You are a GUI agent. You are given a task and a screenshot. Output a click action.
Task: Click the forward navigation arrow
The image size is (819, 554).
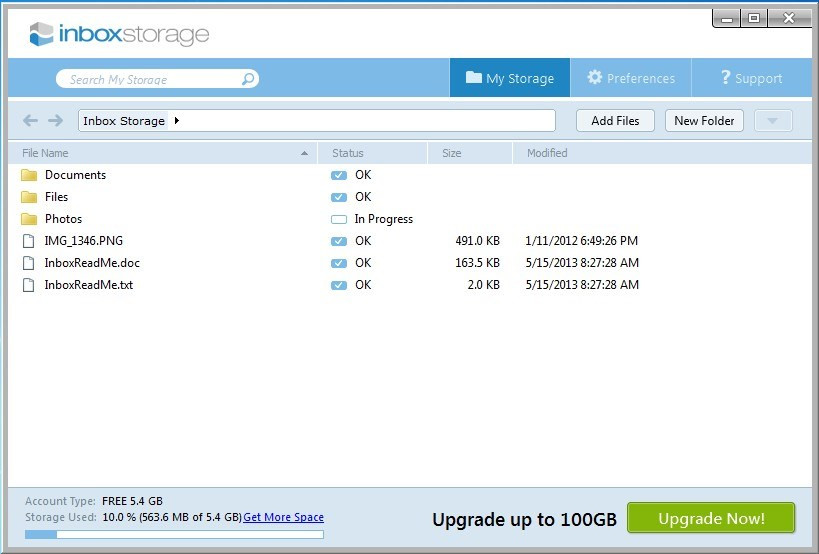(x=55, y=121)
